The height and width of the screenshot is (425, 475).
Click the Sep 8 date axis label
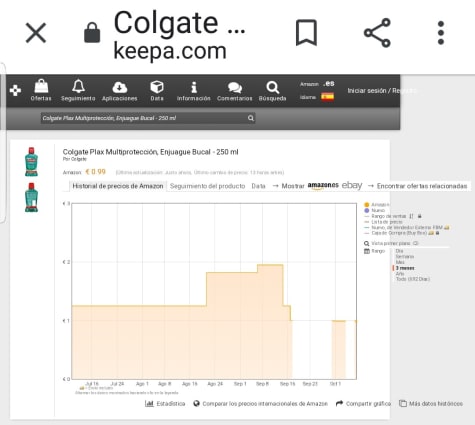click(x=262, y=384)
